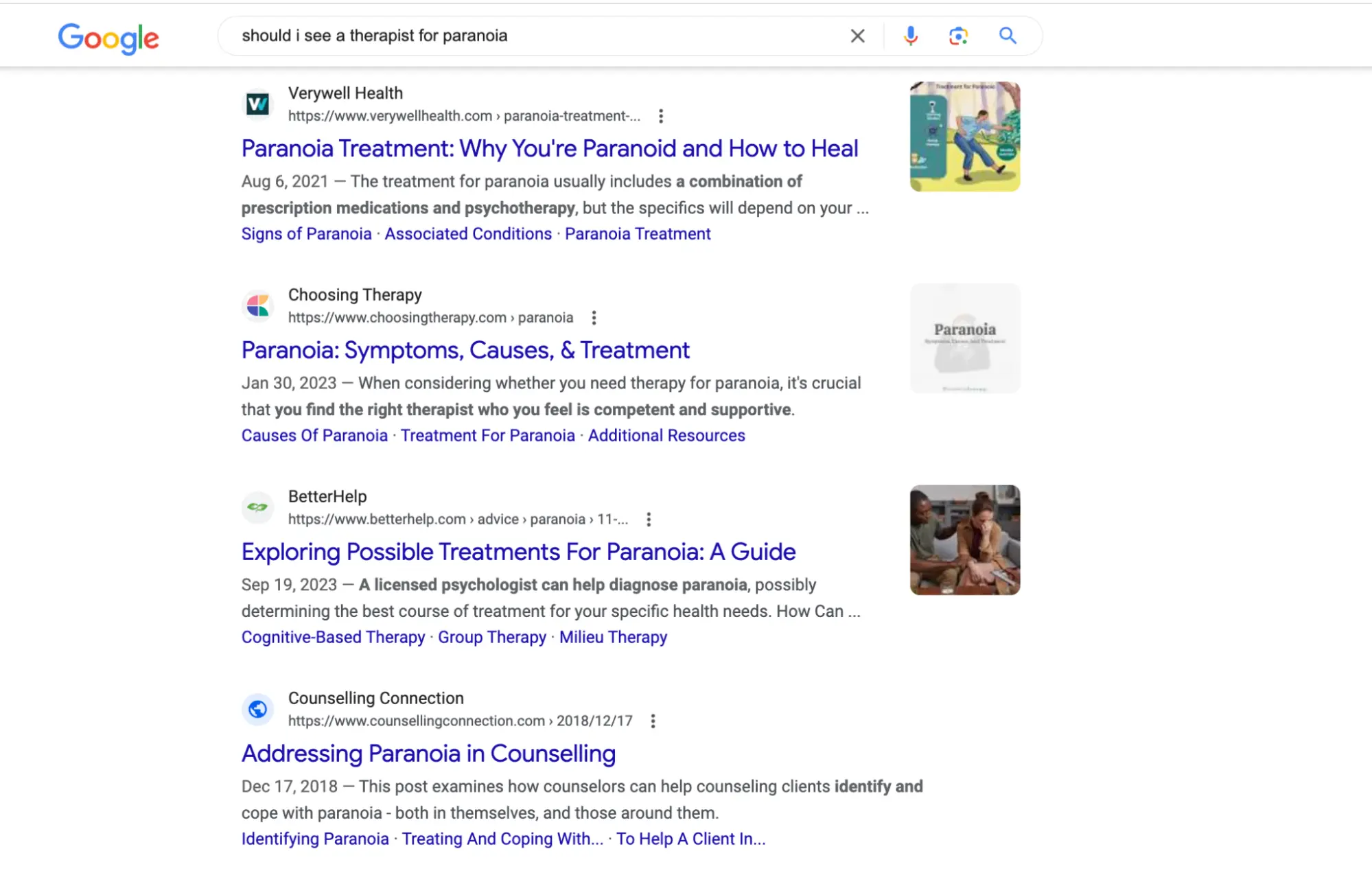The image size is (1372, 873).
Task: Go to Signs of Paranoia sitelink
Action: tap(306, 234)
